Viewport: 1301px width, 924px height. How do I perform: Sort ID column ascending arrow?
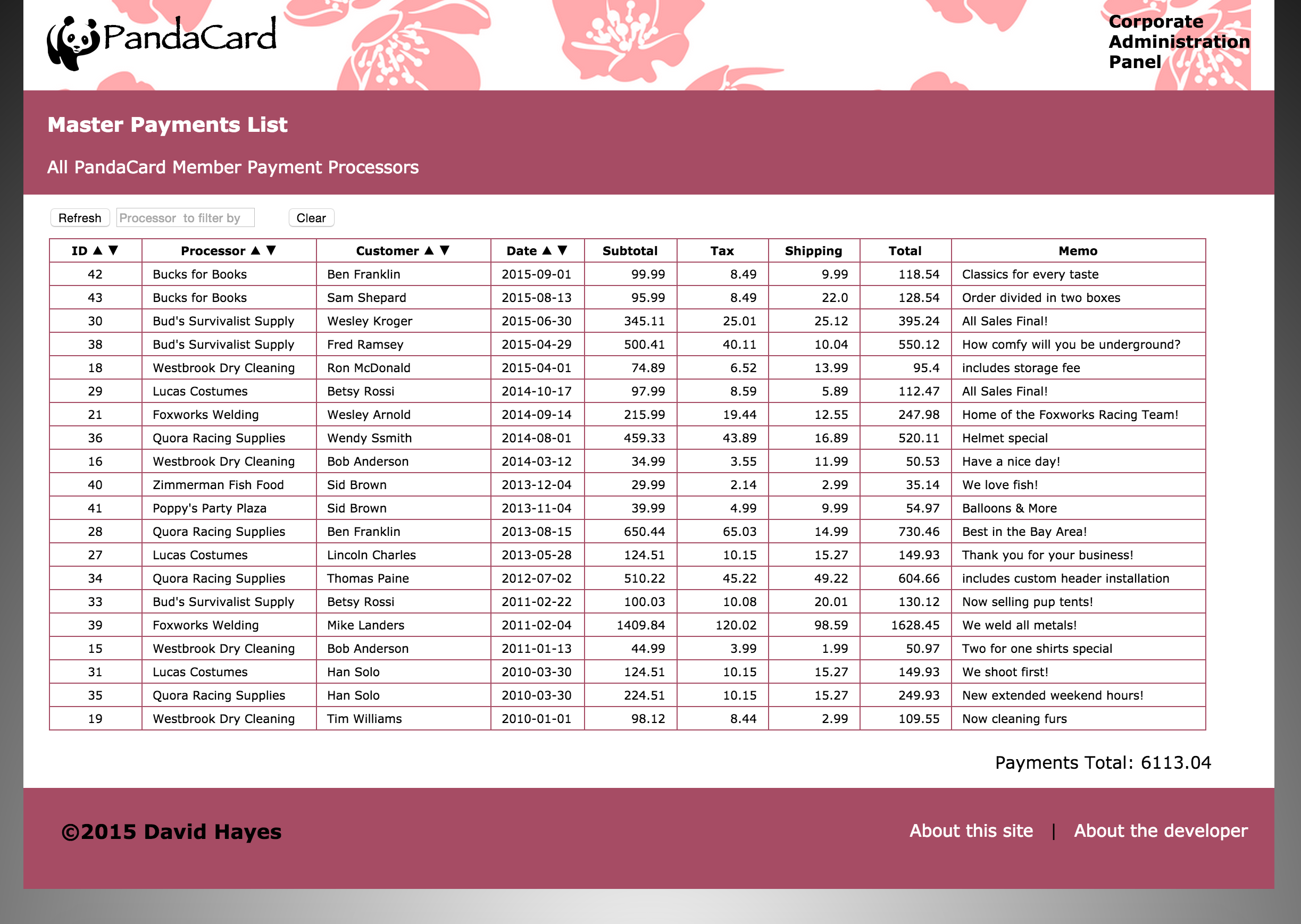coord(98,250)
